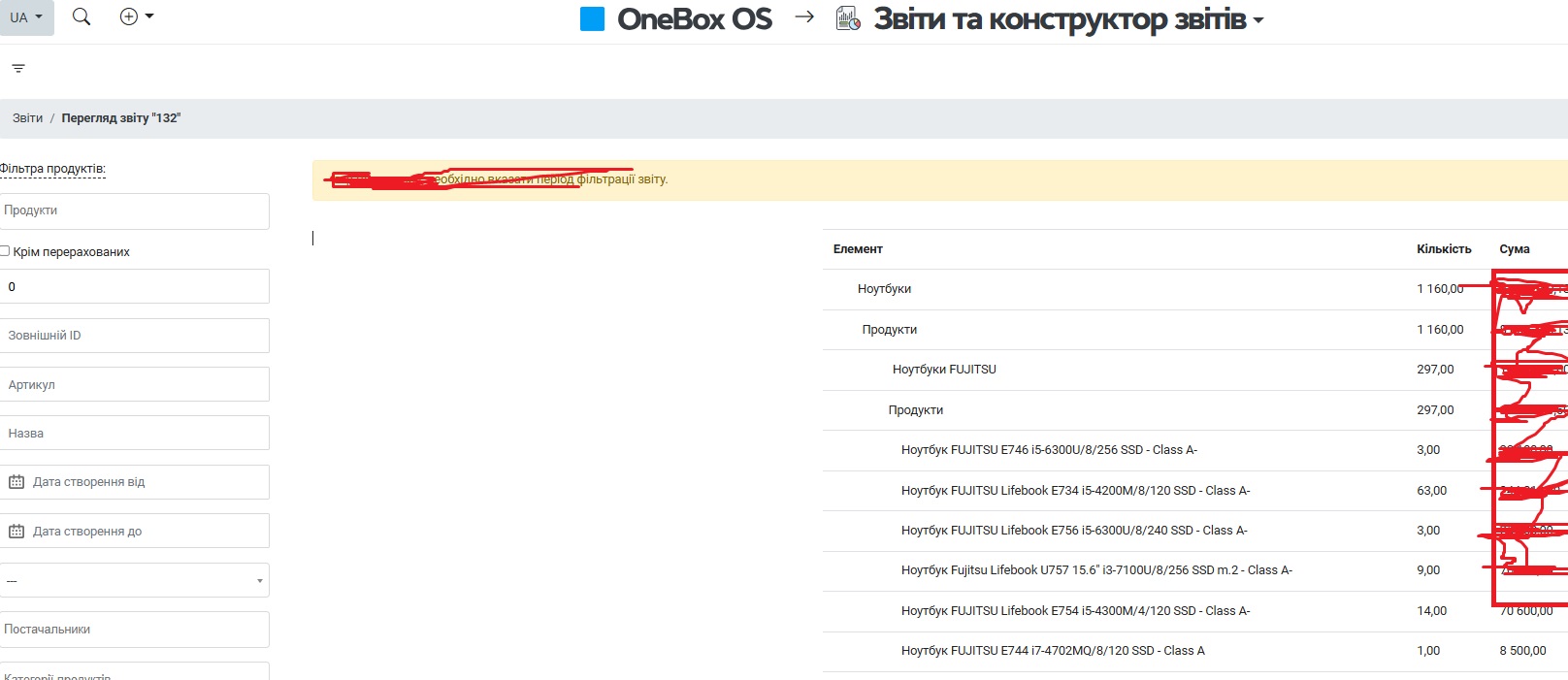
Task: Click the Елемент column header
Action: 858,249
